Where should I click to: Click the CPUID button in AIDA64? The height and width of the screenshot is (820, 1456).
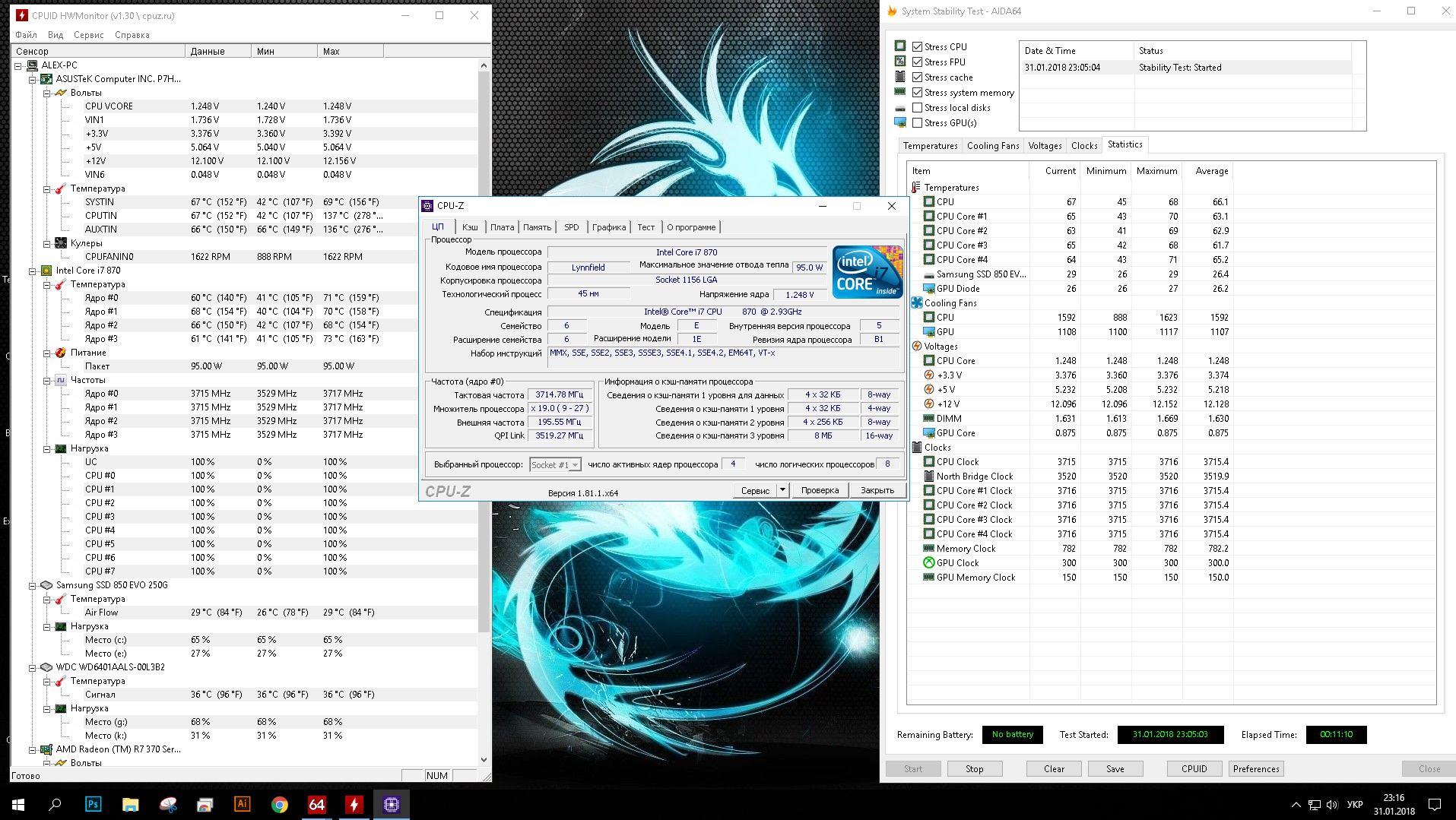pos(1194,768)
